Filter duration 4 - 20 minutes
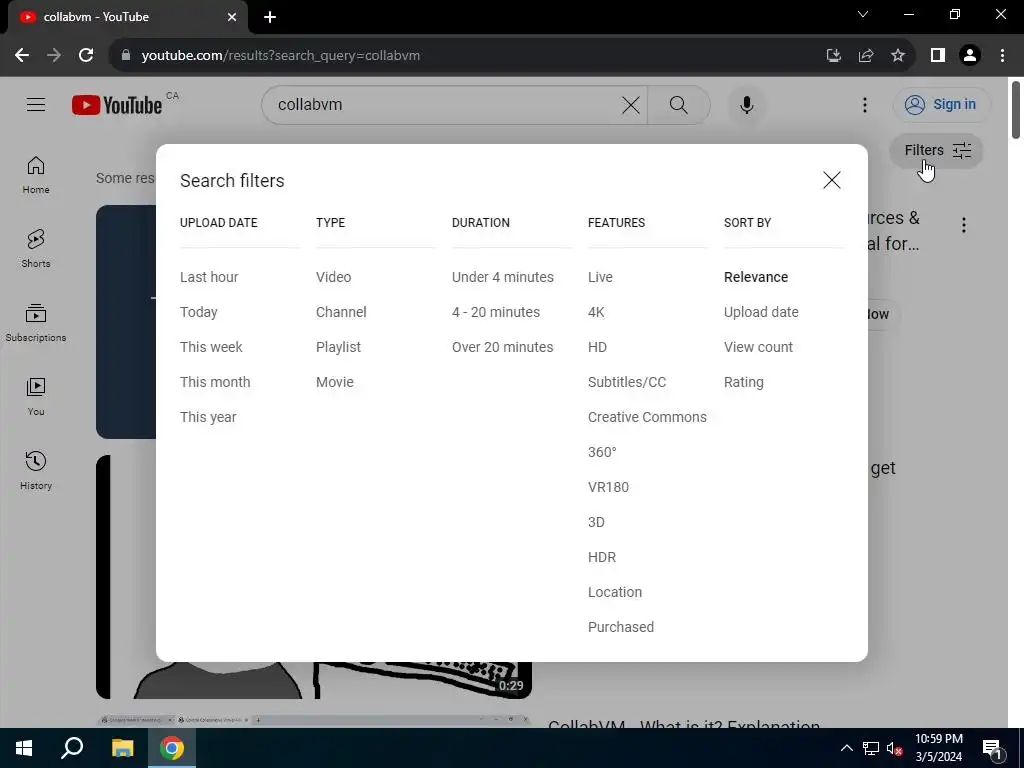1024x768 pixels. click(x=496, y=312)
